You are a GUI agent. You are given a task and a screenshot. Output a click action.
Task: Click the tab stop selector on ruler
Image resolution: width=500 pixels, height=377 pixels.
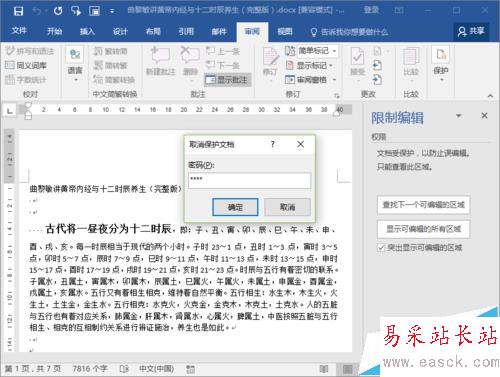[10, 110]
